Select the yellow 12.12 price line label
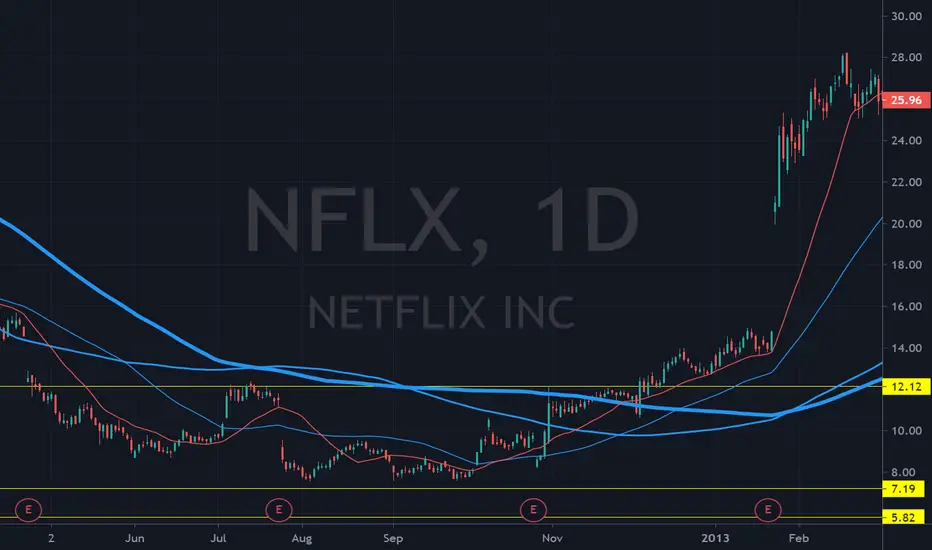Viewport: 932px width, 550px height. pos(906,387)
